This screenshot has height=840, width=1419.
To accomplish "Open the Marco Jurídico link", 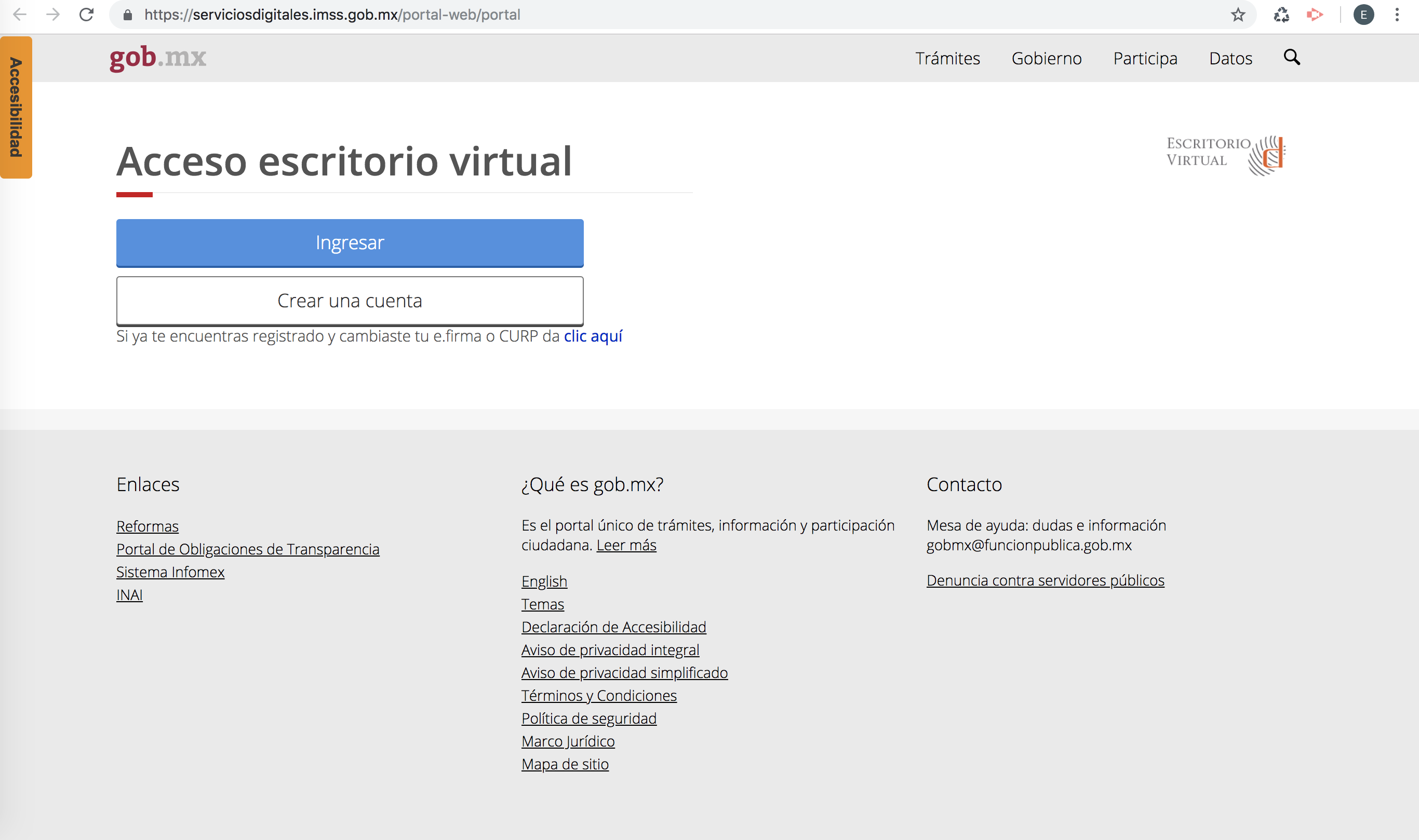I will tap(568, 741).
